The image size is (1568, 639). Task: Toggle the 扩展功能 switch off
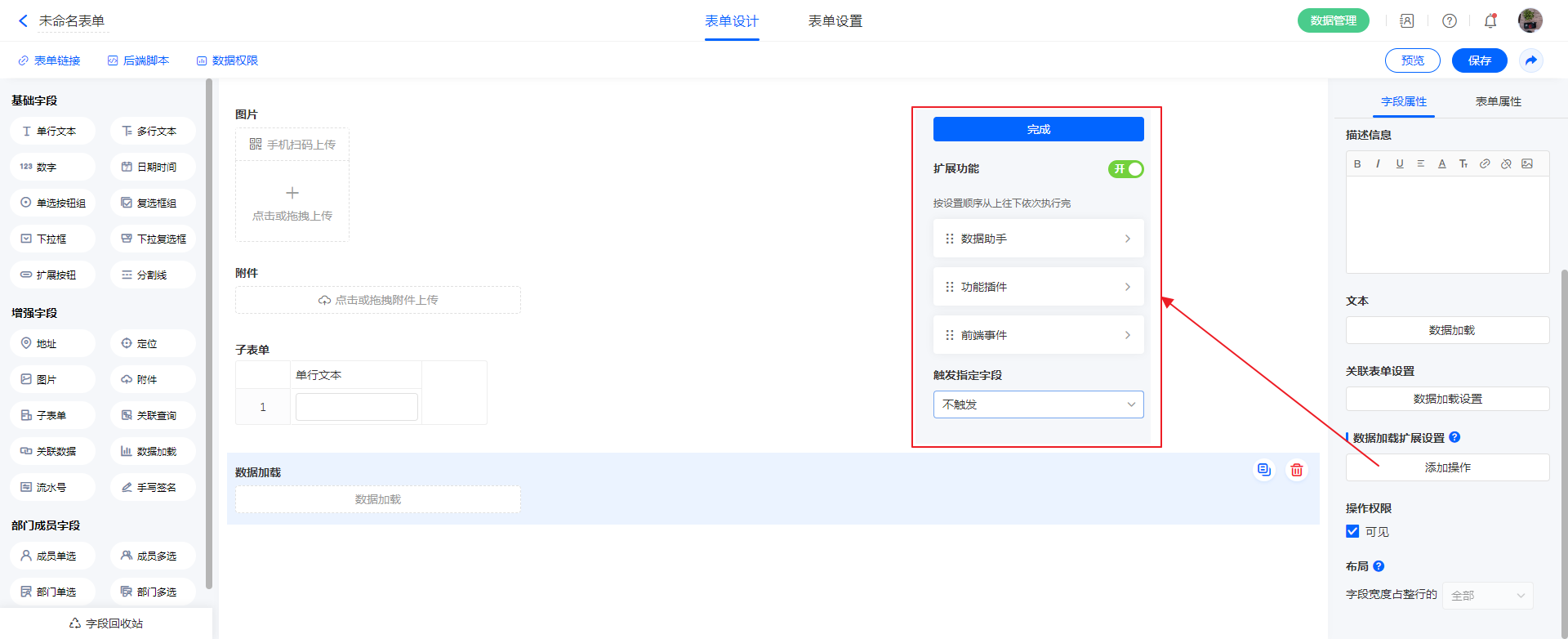point(1125,169)
